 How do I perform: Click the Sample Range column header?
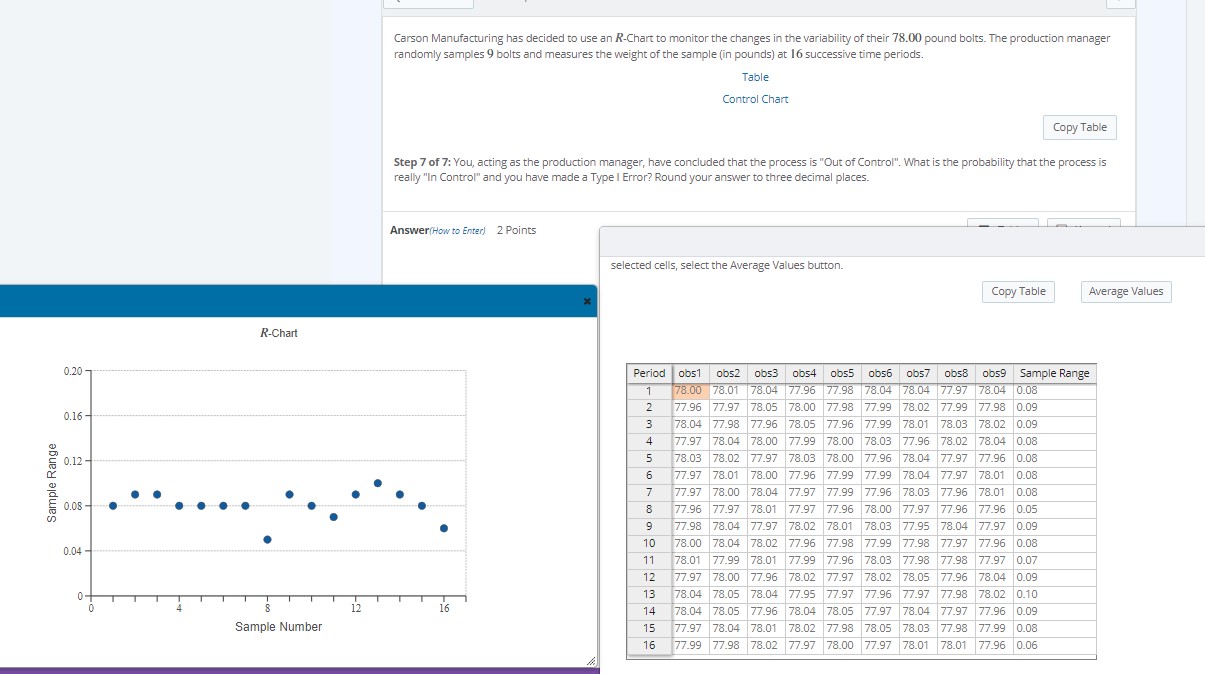click(x=1054, y=373)
